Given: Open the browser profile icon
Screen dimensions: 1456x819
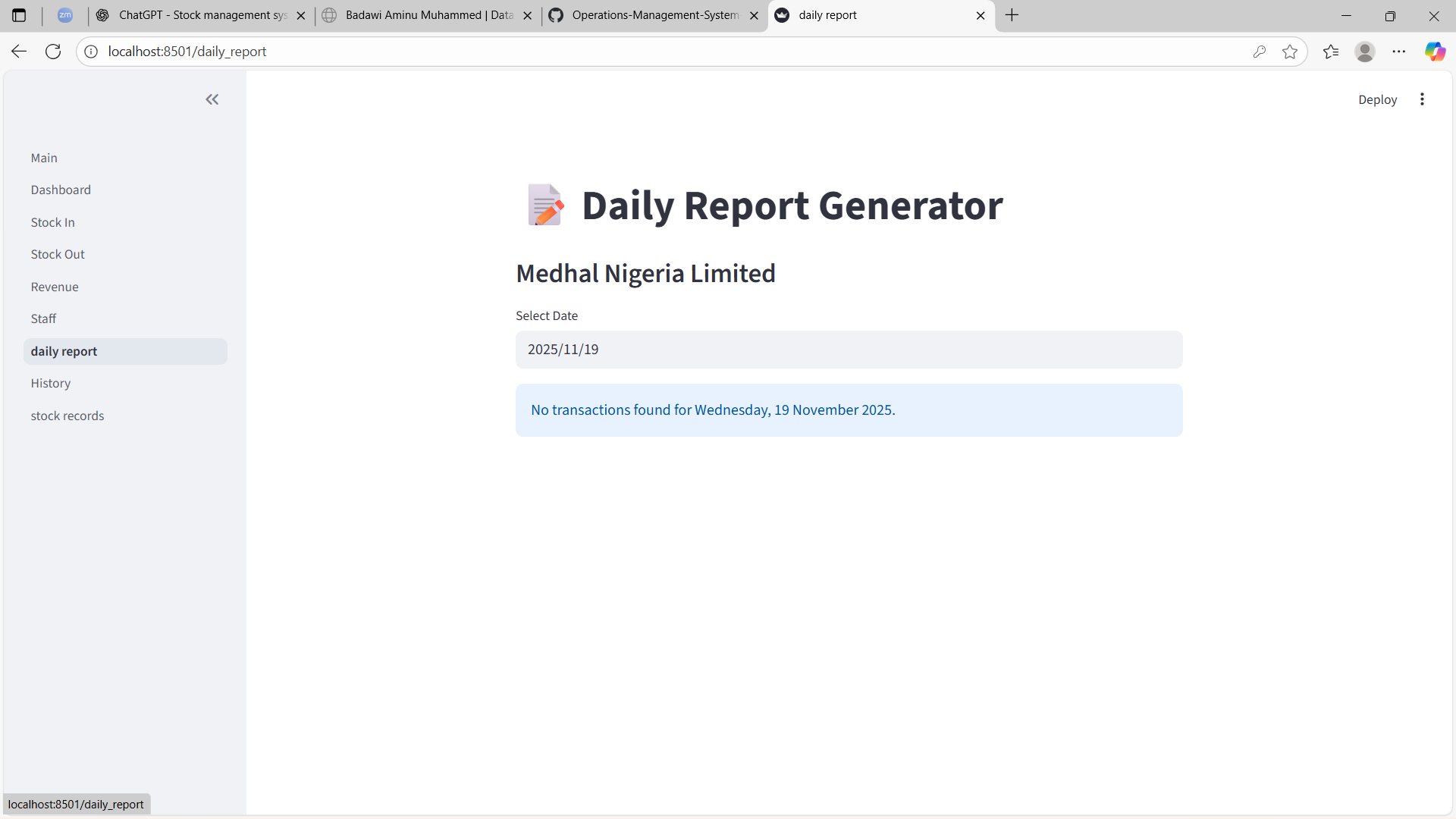Looking at the screenshot, I should point(1364,51).
